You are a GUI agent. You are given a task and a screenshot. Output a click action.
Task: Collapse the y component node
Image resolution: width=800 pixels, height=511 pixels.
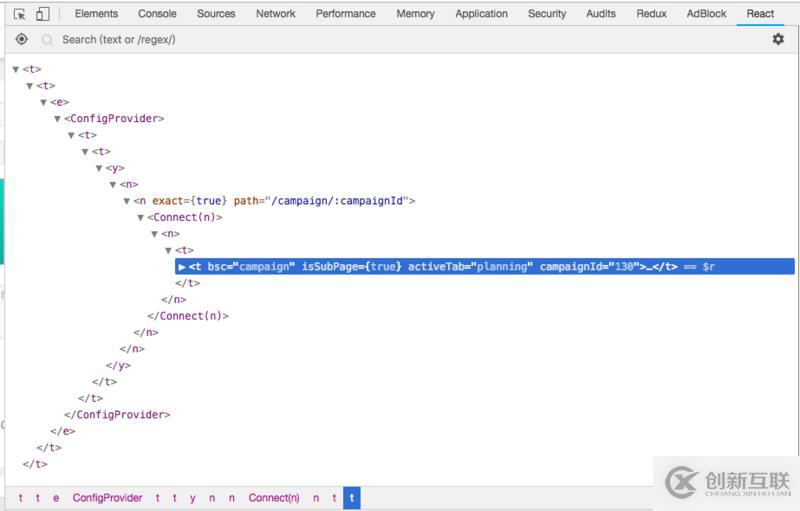(99, 168)
